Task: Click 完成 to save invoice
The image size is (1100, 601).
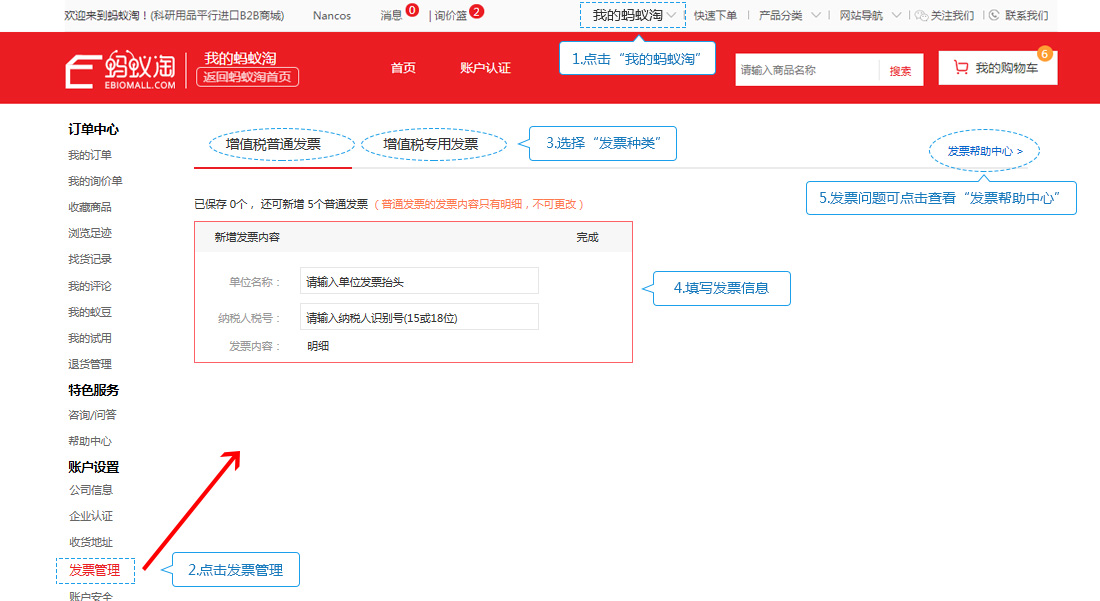Action: point(587,237)
